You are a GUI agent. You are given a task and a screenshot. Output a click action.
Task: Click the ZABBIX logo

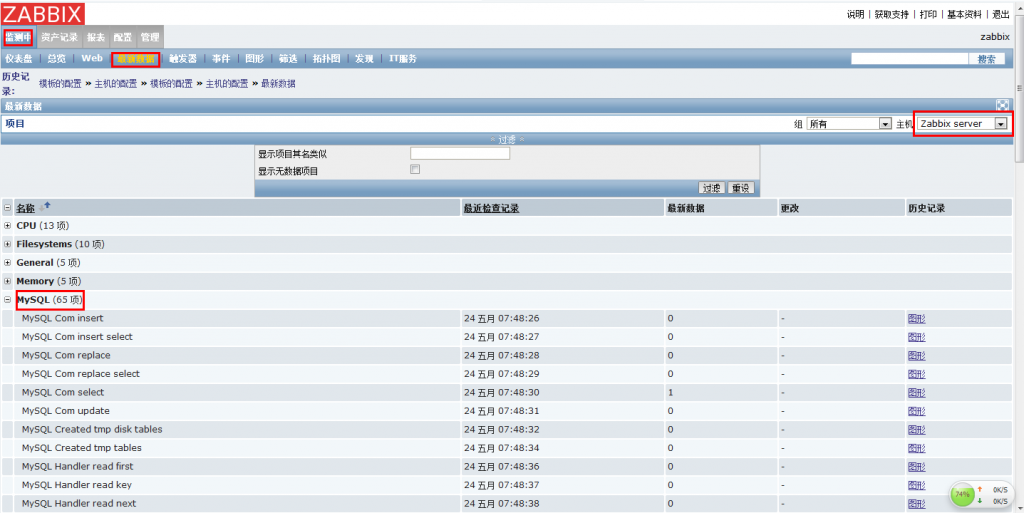tap(43, 13)
